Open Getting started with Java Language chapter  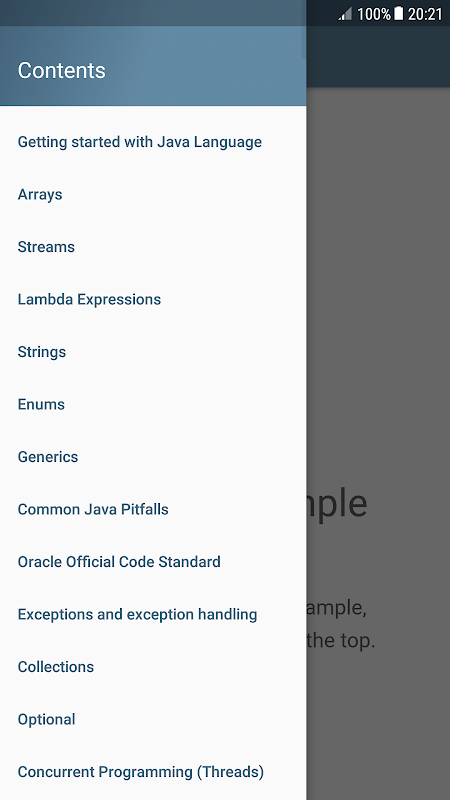pos(153,142)
